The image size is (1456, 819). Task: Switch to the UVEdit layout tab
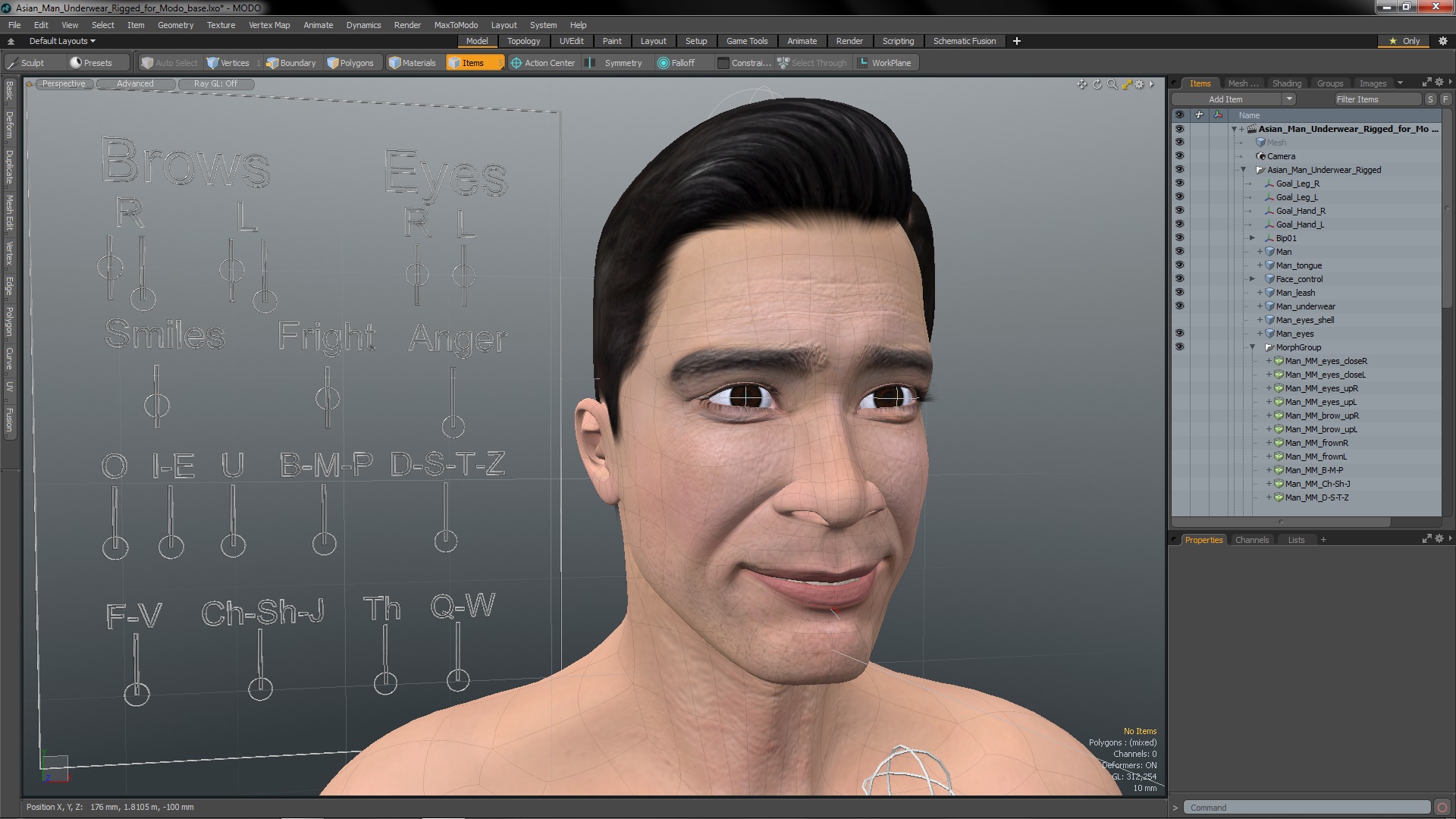[571, 41]
